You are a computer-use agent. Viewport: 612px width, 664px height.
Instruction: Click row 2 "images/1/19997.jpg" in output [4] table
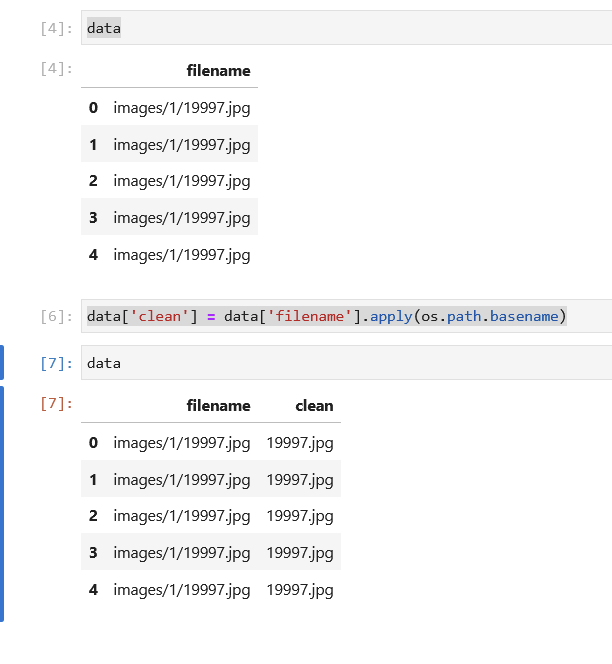pyautogui.click(x=182, y=181)
